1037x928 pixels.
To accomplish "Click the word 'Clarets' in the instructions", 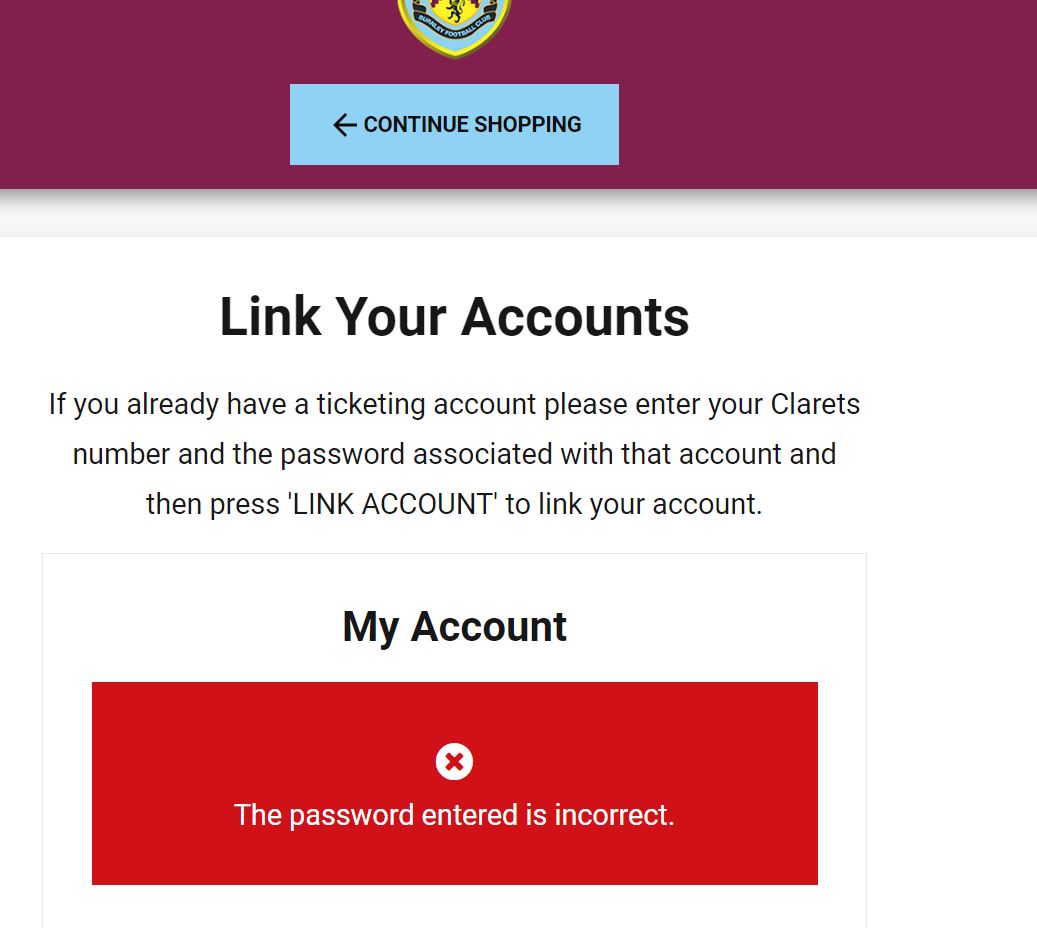I will (815, 404).
